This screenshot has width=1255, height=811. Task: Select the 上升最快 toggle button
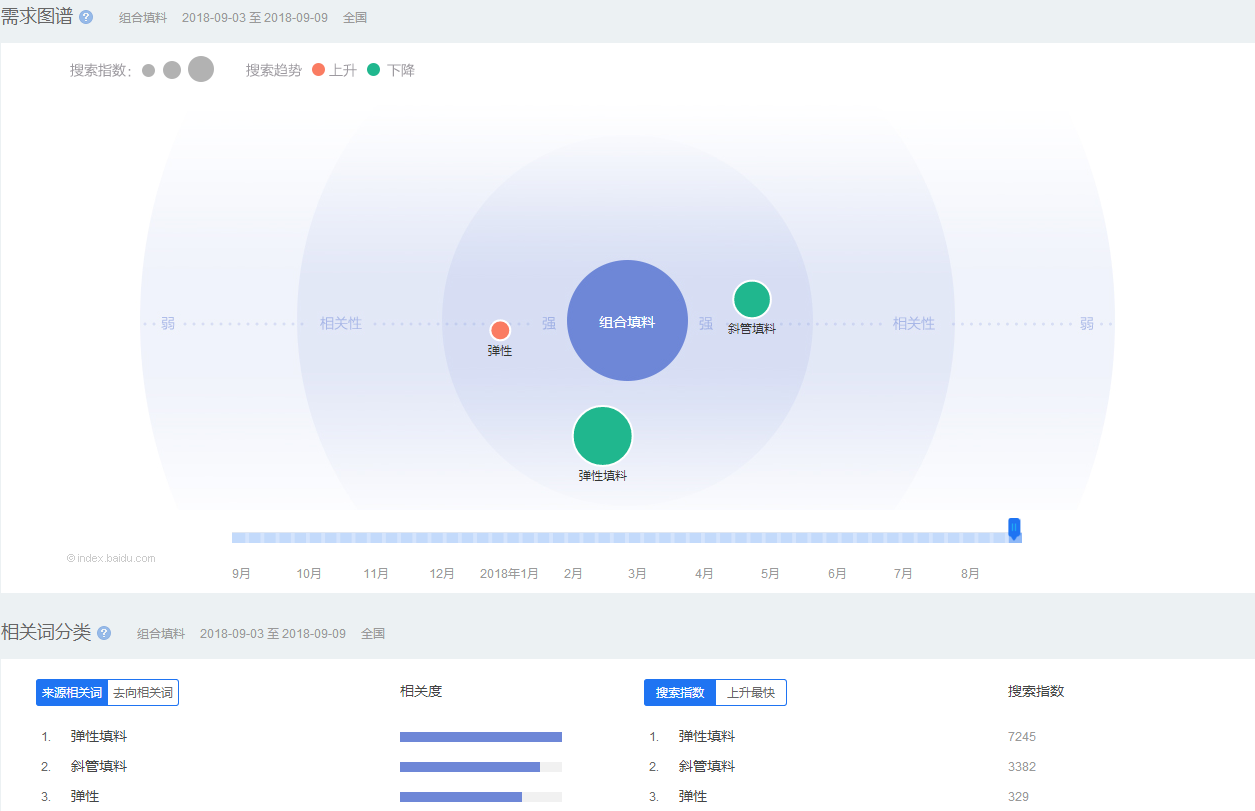pos(751,692)
